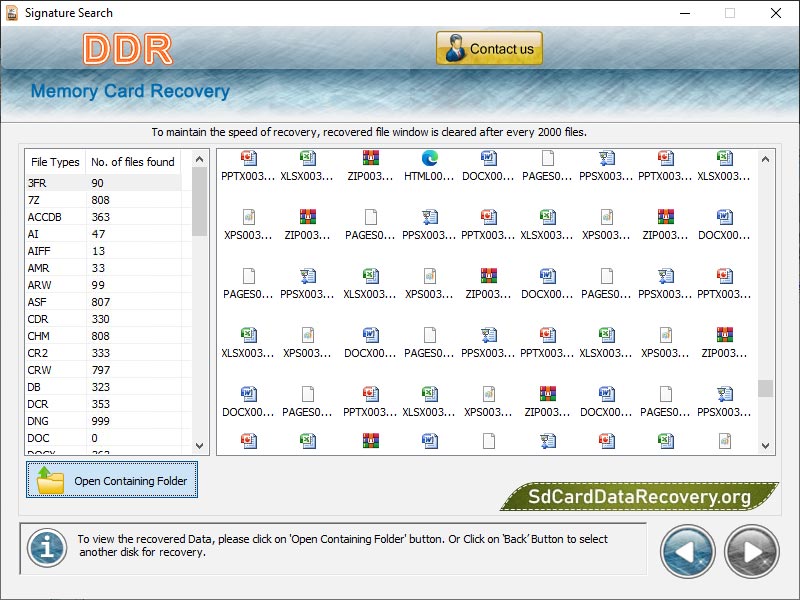This screenshot has width=800, height=600.
Task: Click the File Types column header
Action: tap(55, 161)
